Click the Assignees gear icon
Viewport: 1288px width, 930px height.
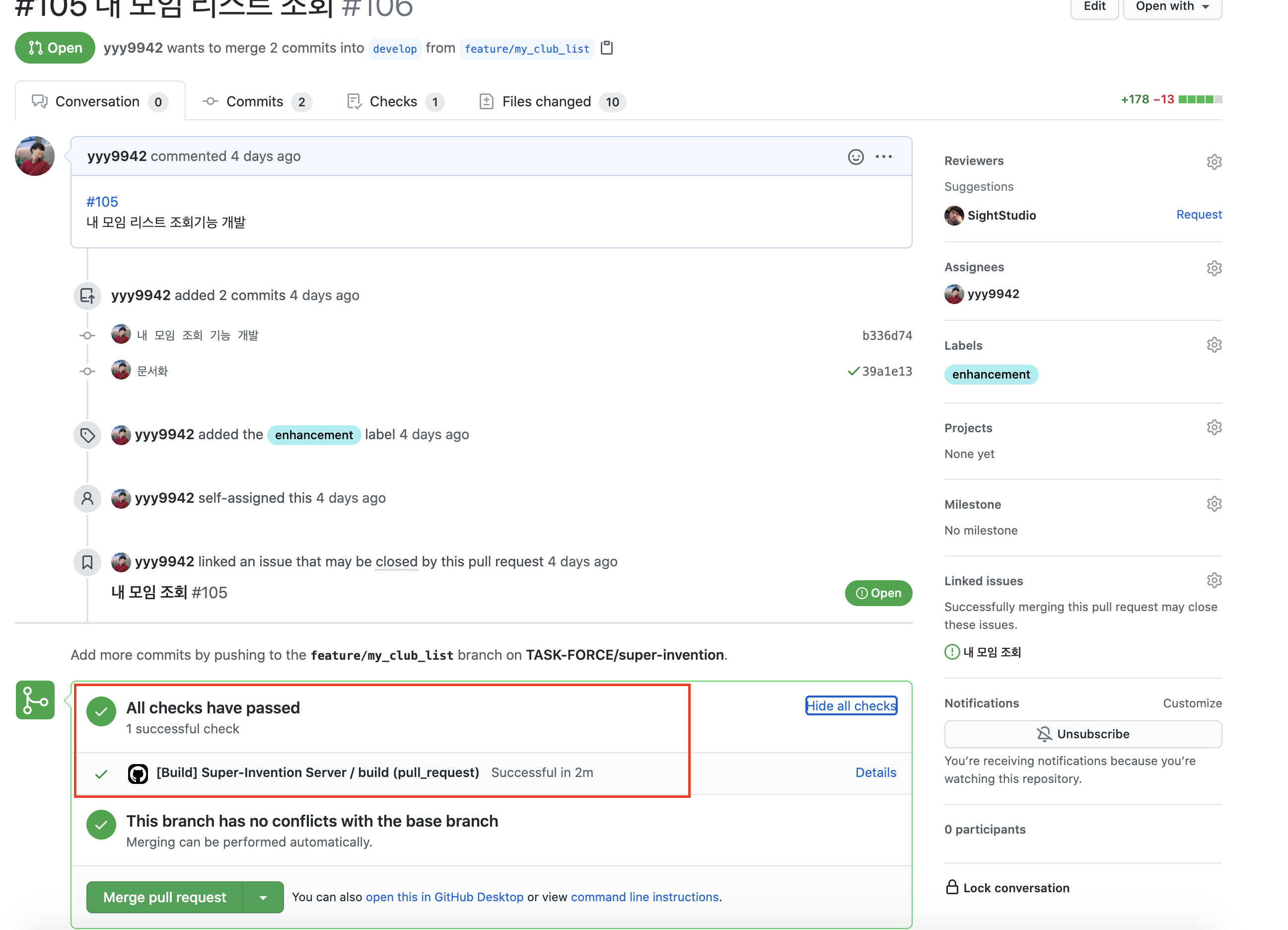pyautogui.click(x=1214, y=268)
